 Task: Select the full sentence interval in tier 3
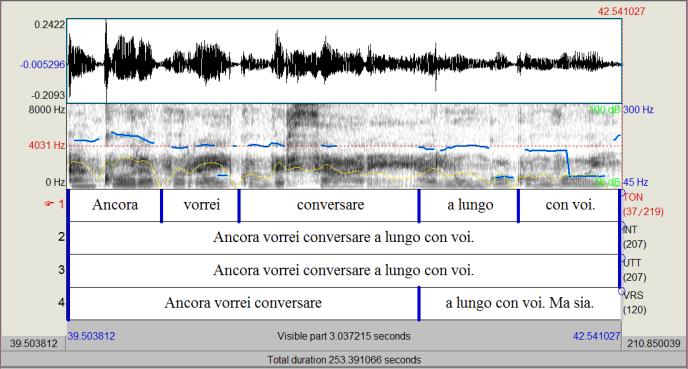(x=344, y=271)
